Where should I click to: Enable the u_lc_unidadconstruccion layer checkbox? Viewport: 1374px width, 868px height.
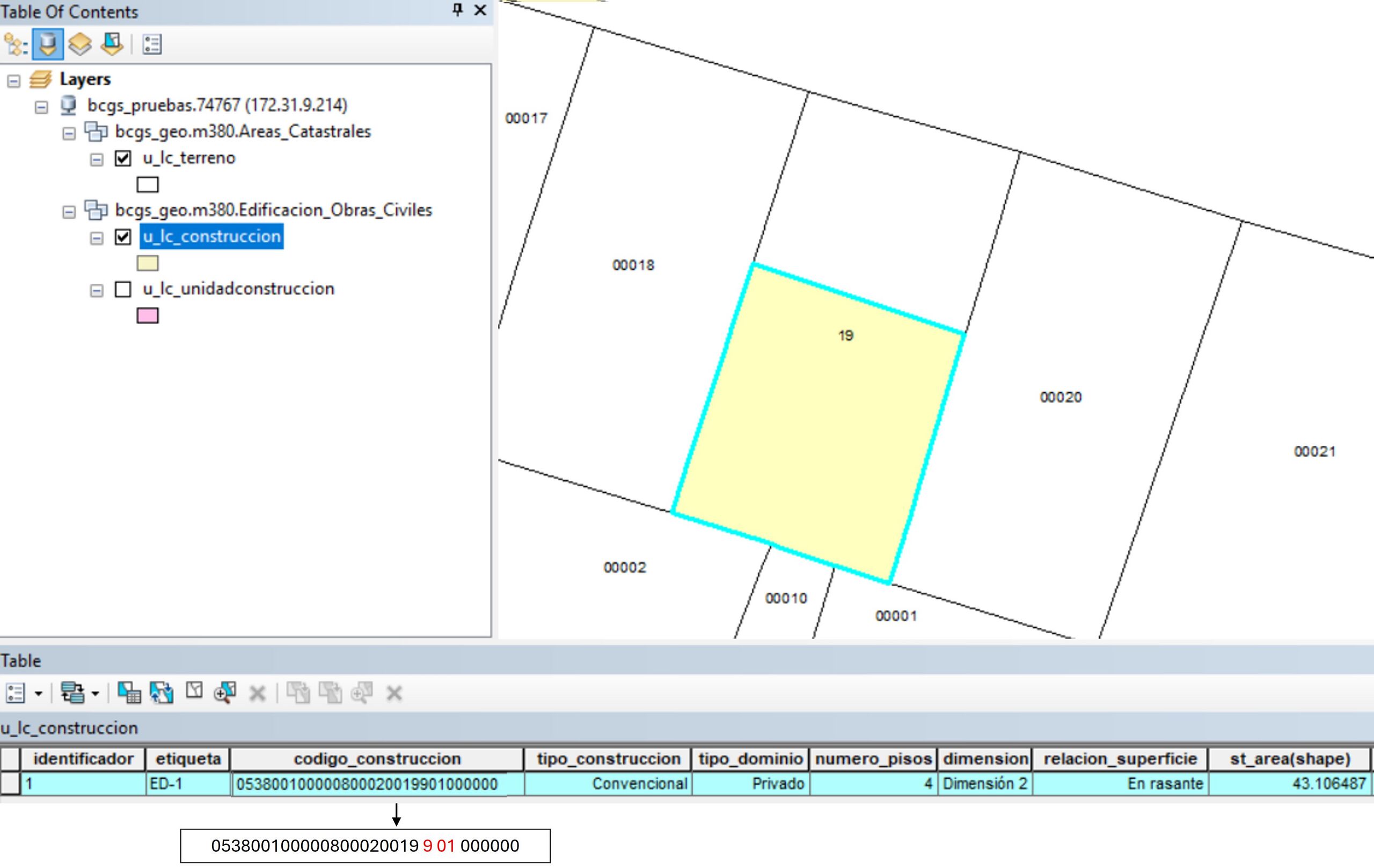click(x=123, y=289)
